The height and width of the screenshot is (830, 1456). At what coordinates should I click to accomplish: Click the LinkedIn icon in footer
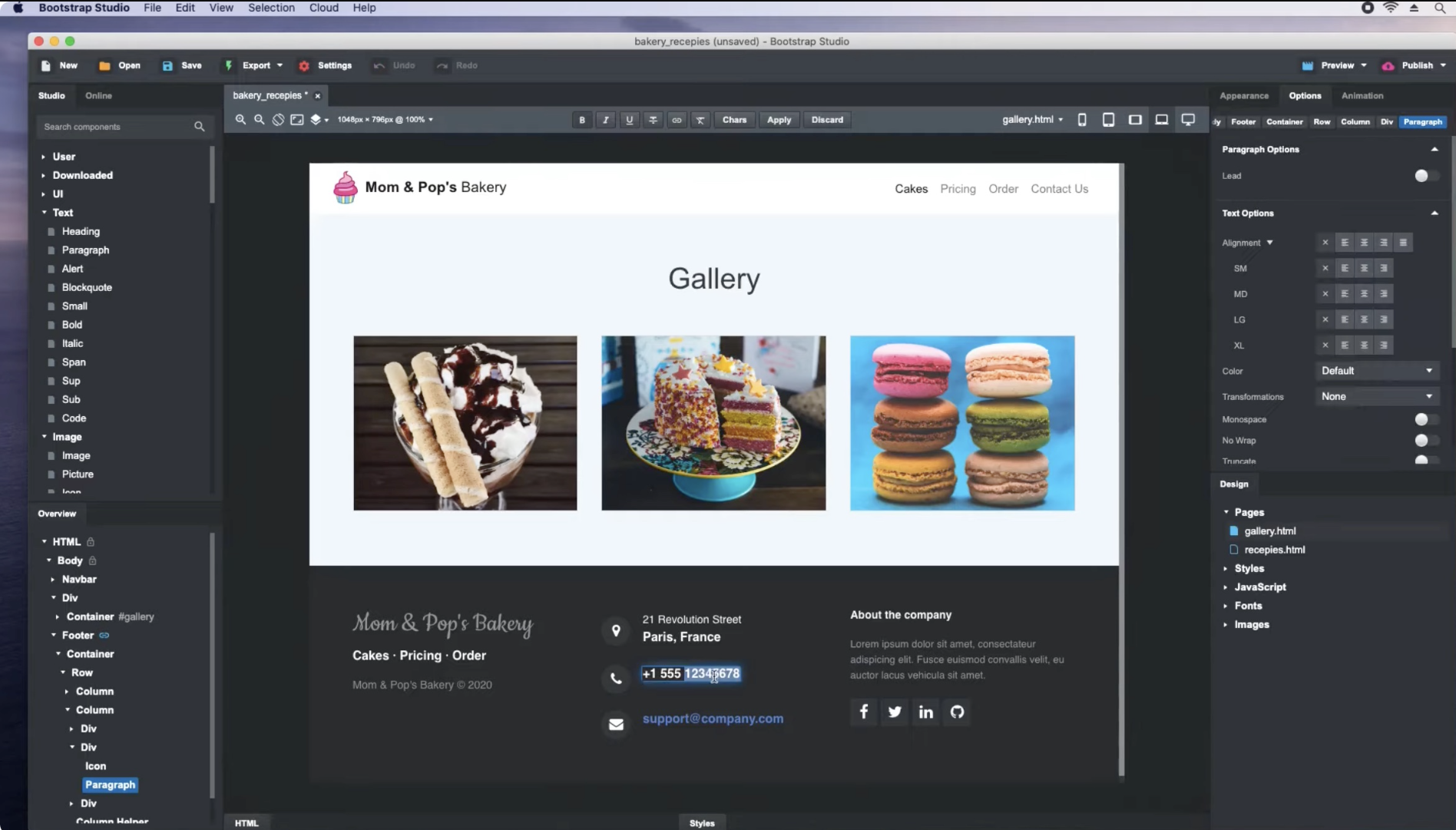pos(926,712)
